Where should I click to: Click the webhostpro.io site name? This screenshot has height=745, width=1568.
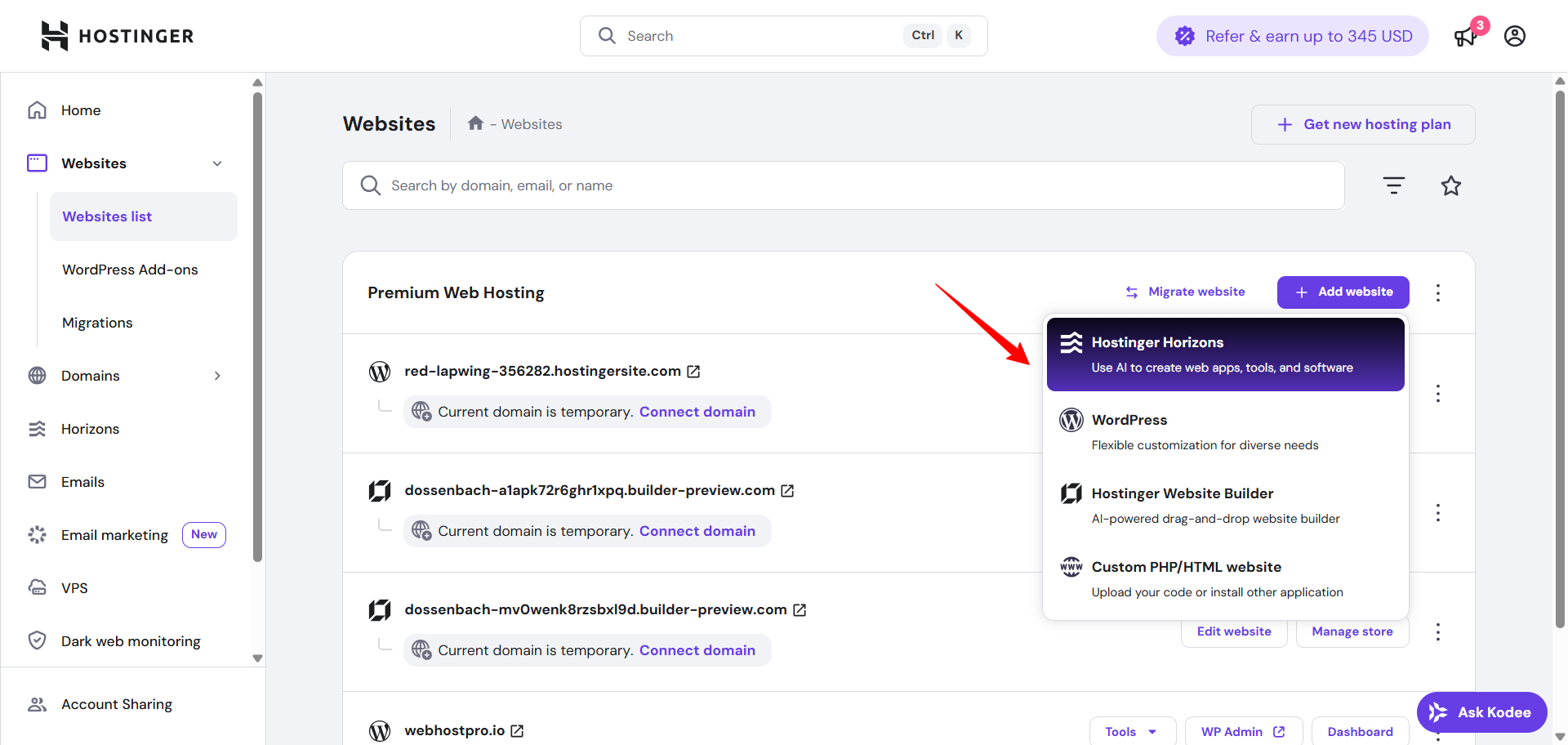click(x=454, y=730)
